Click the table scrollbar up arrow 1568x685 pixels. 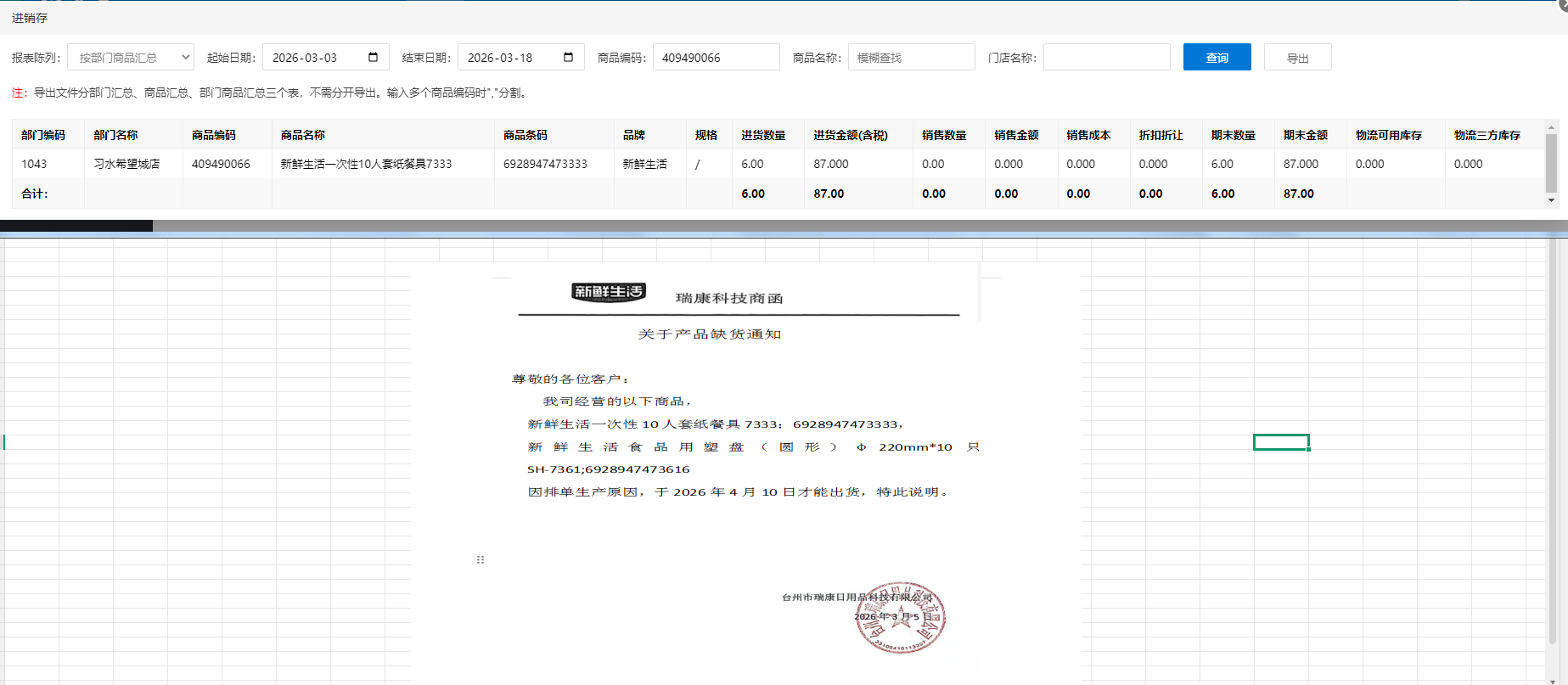[x=1551, y=128]
